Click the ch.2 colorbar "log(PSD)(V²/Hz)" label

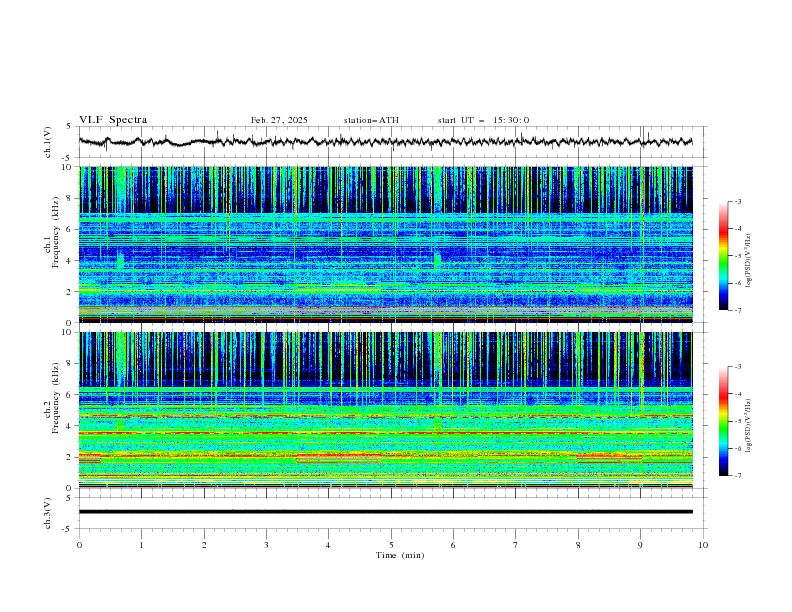(x=749, y=425)
